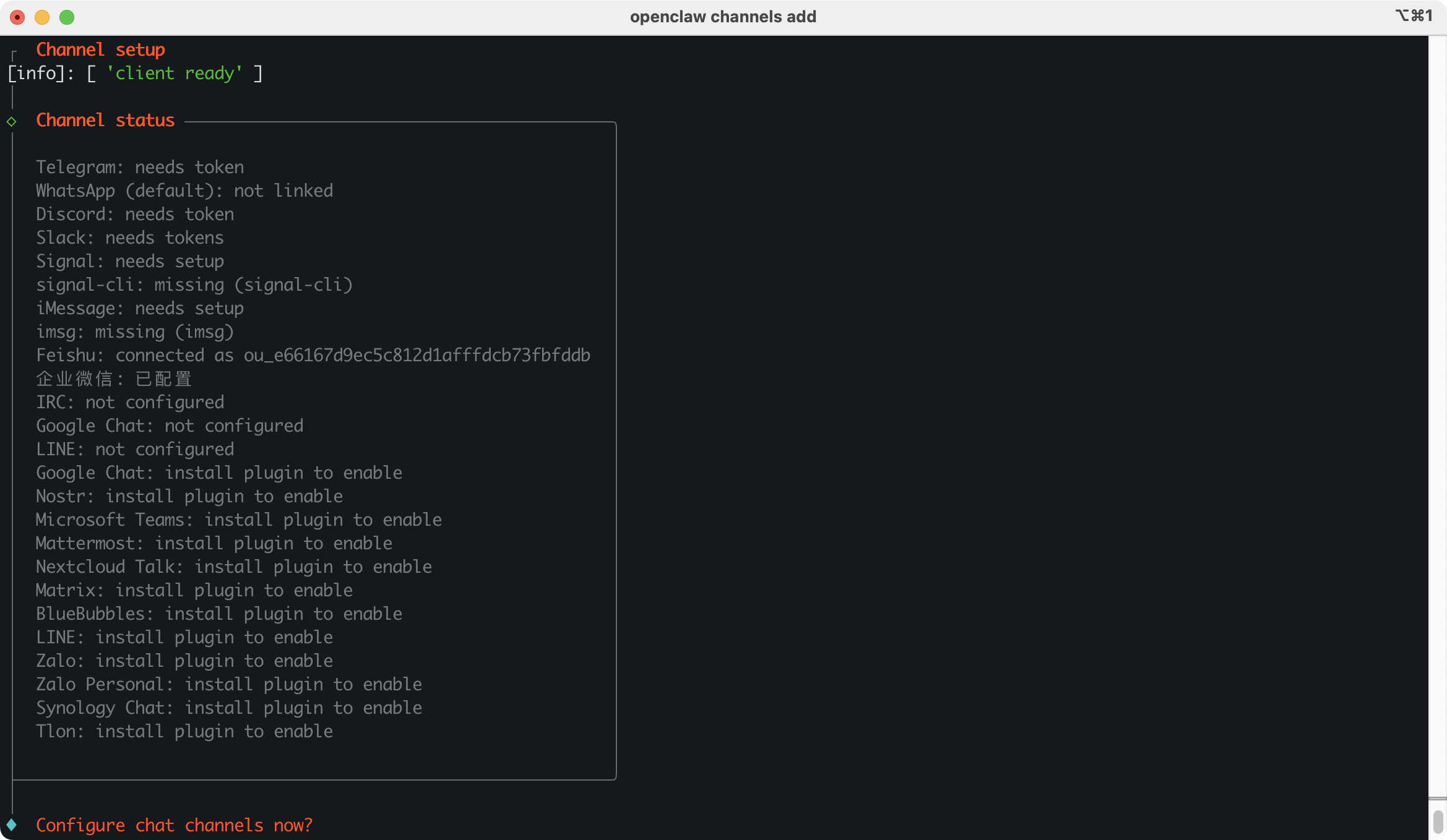This screenshot has width=1447, height=840.
Task: Click the green zoom window button
Action: (67, 17)
